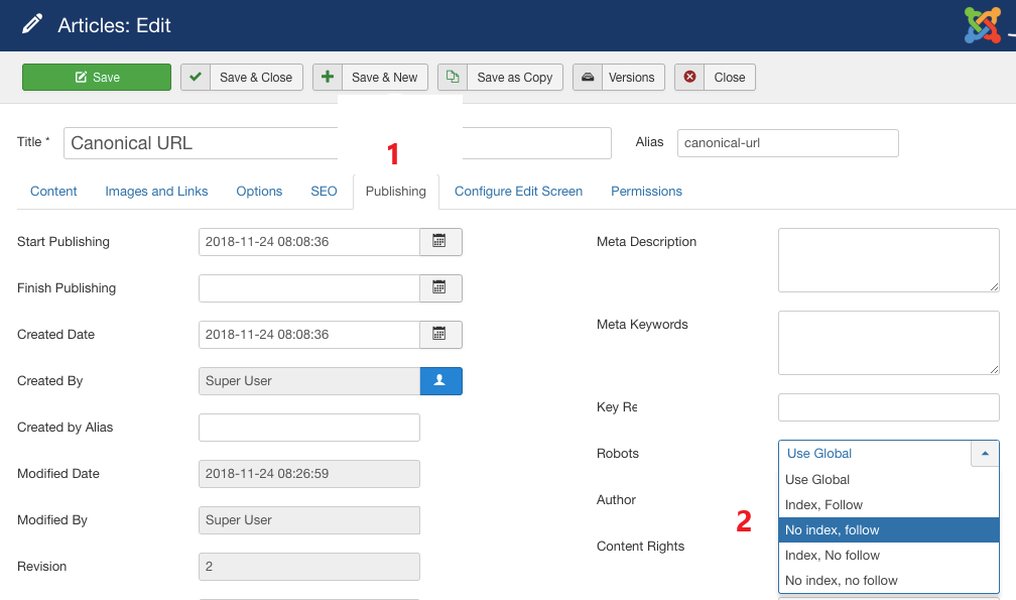Click the Alias field with canonical-url
Screen dimensions: 1016x600
(x=788, y=143)
